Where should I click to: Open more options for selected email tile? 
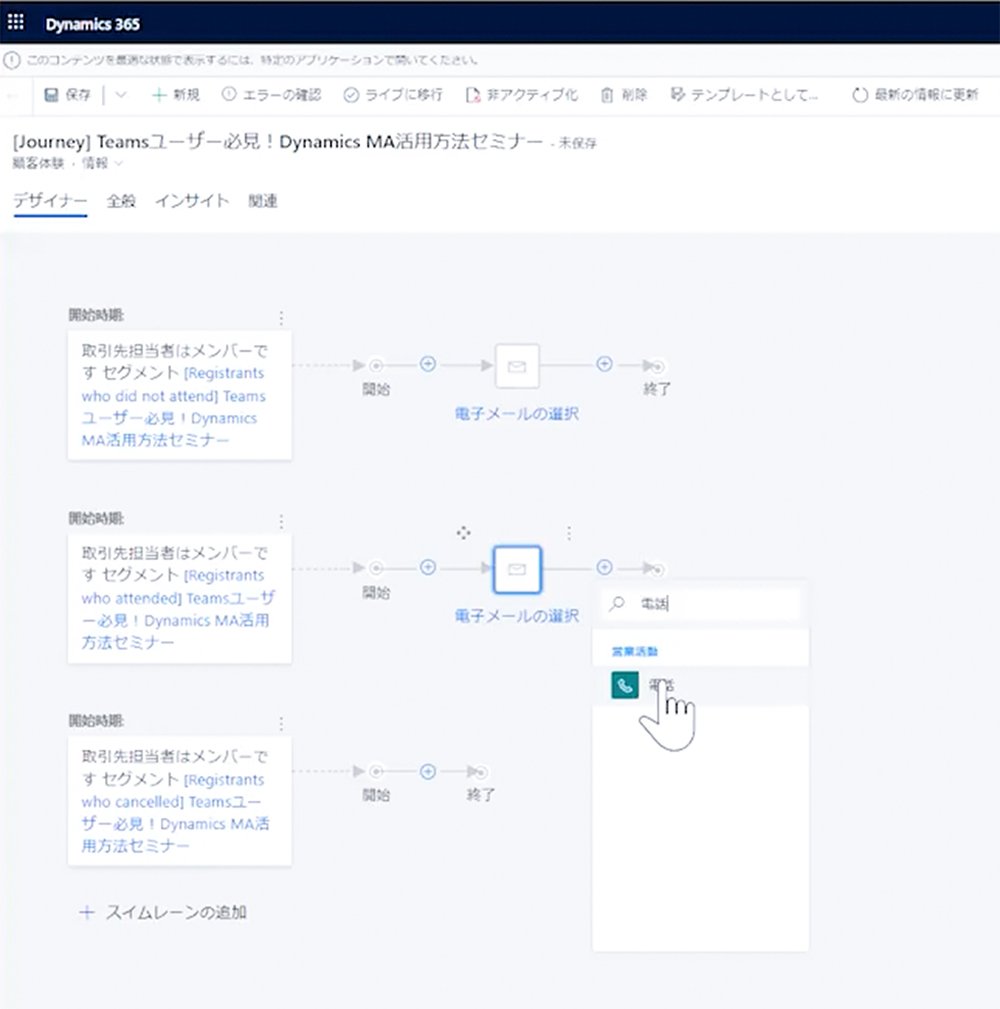569,533
